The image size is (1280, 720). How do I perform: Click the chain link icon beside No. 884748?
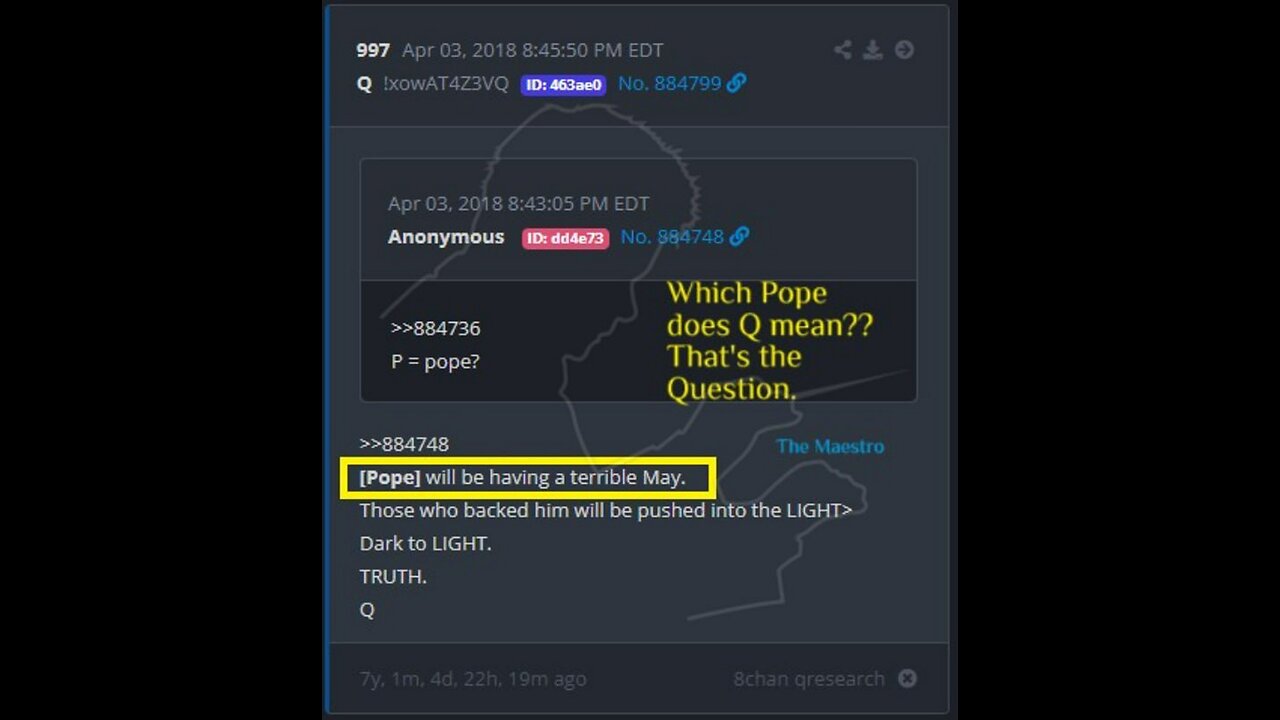(x=740, y=237)
